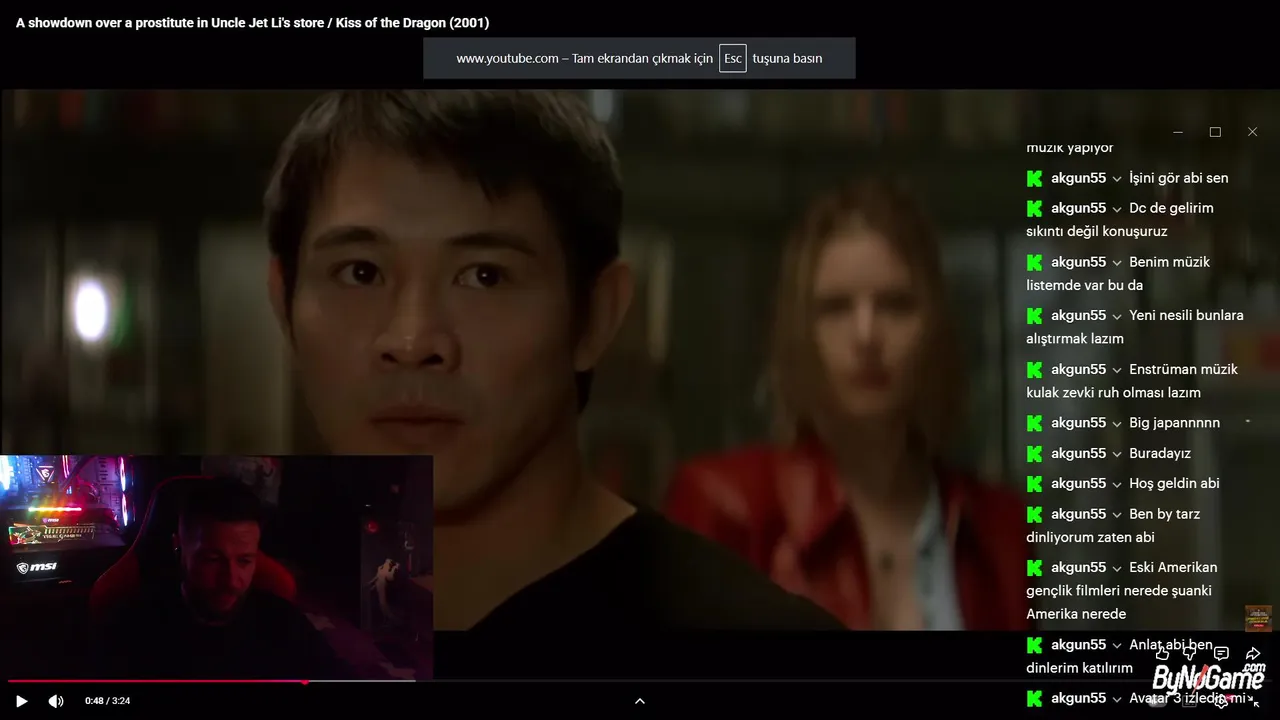The width and height of the screenshot is (1280, 720).
Task: Open chevron next to 'Benim müzik' message
Action: tap(1117, 262)
